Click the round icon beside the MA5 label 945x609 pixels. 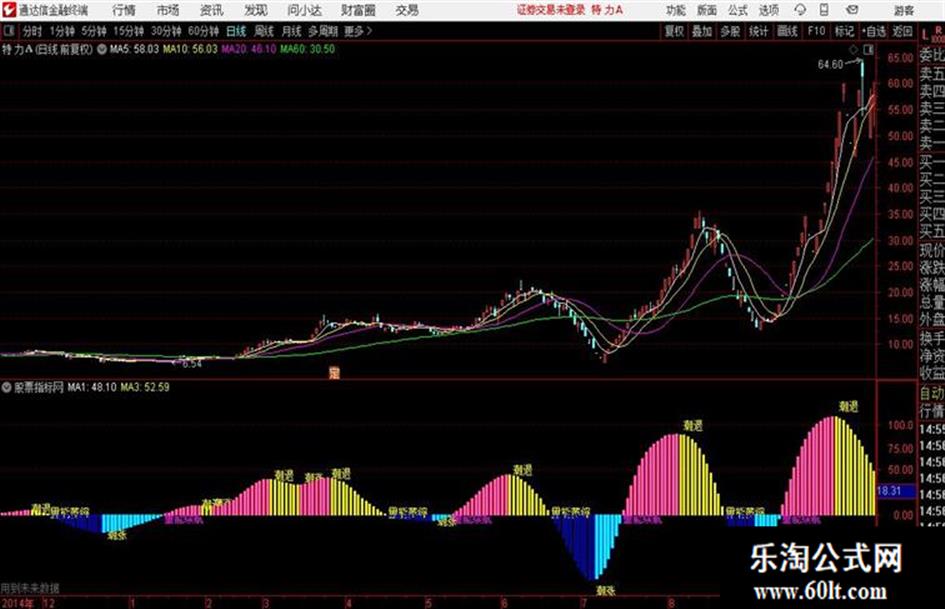[102, 49]
